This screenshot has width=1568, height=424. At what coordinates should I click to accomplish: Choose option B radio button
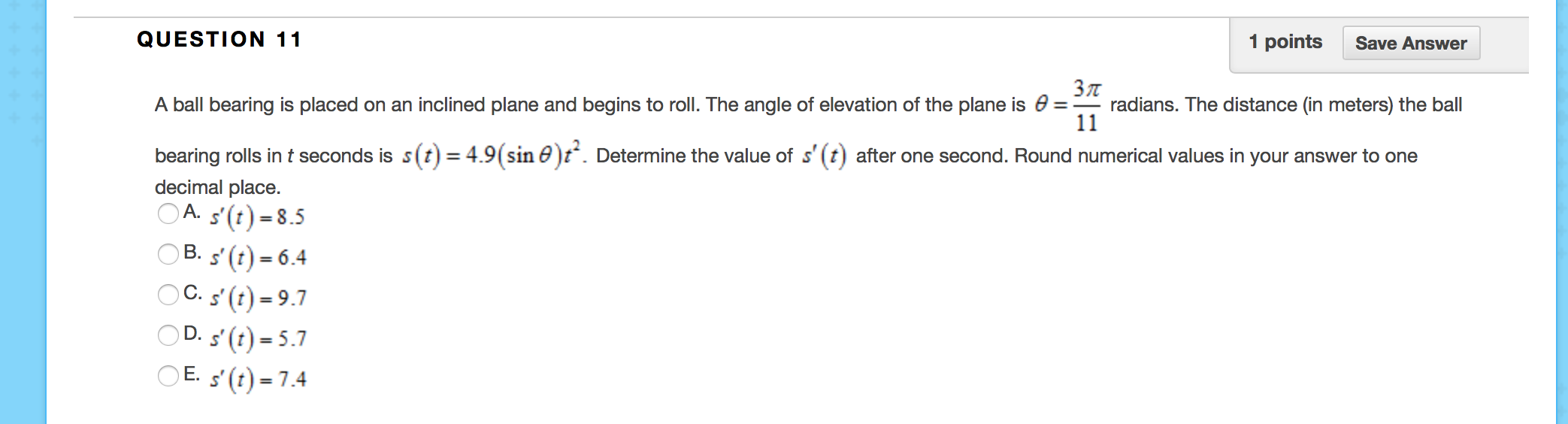[x=168, y=254]
